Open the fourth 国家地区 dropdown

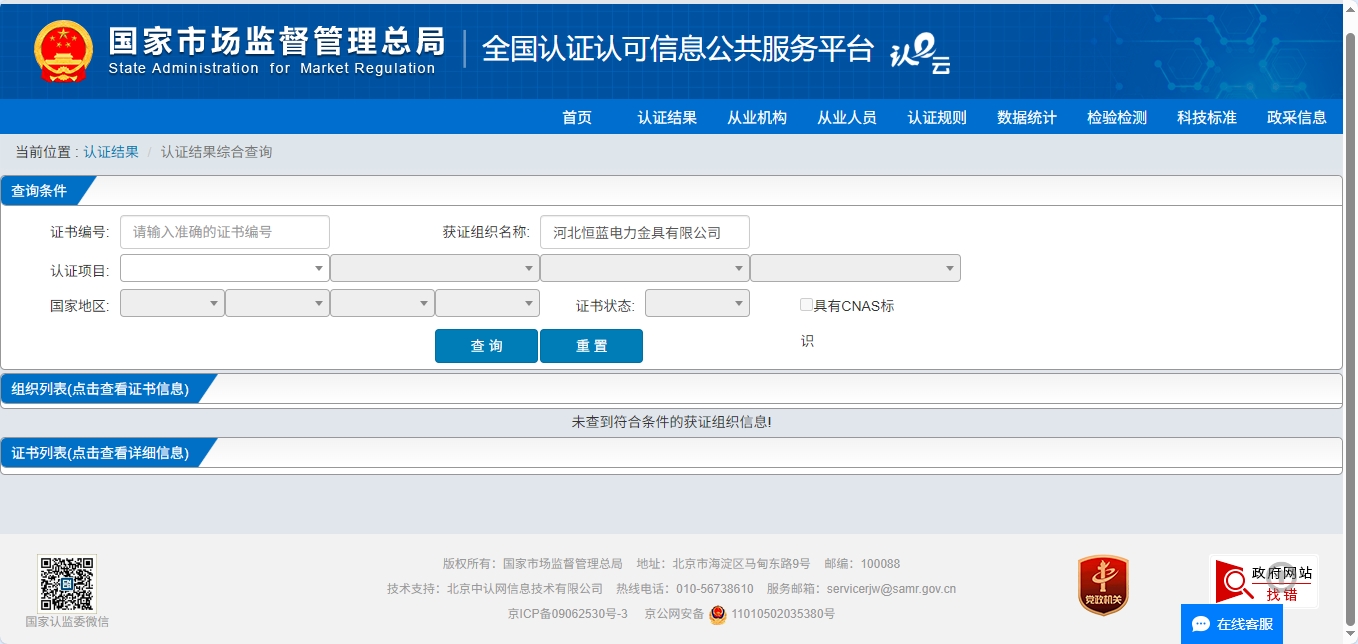[487, 303]
